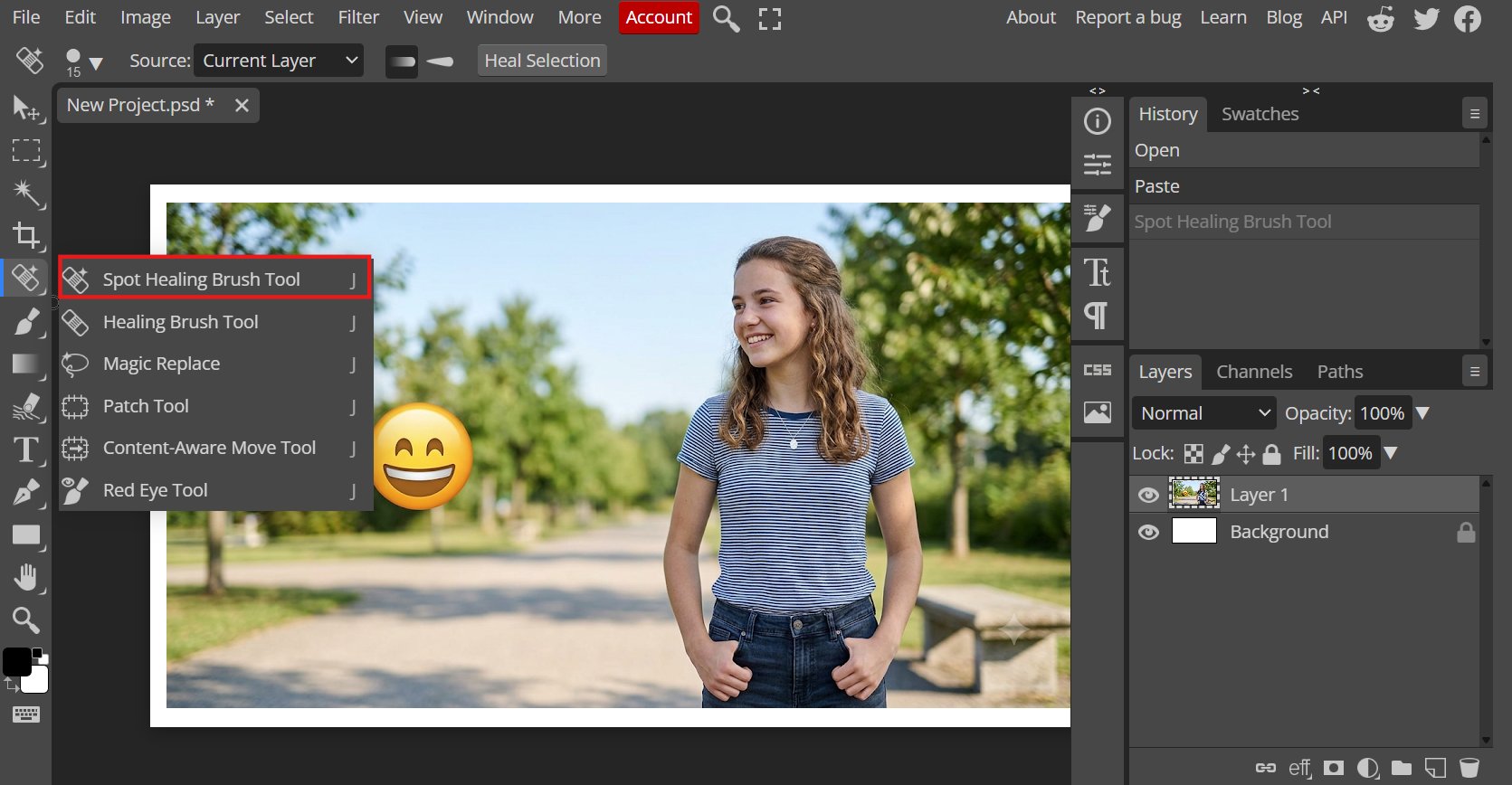Open Twitter social link icon
This screenshot has height=785, width=1512.
pos(1426,18)
